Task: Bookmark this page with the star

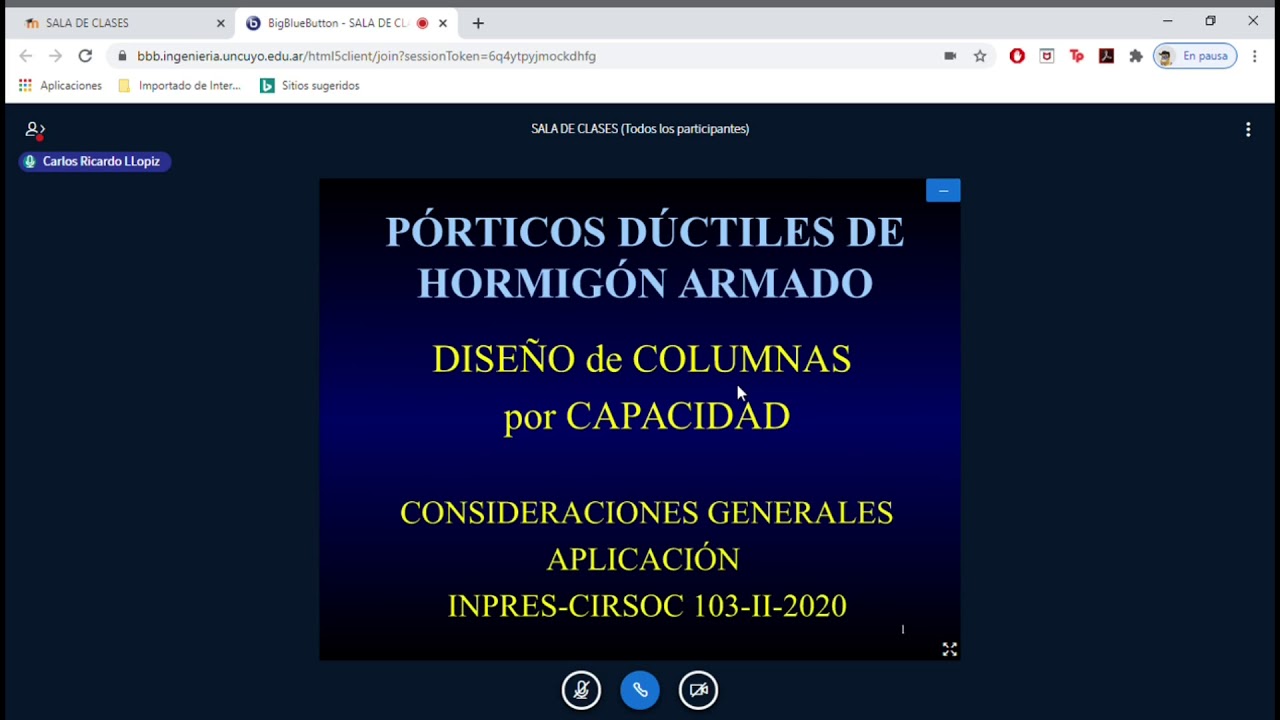Action: (x=980, y=56)
